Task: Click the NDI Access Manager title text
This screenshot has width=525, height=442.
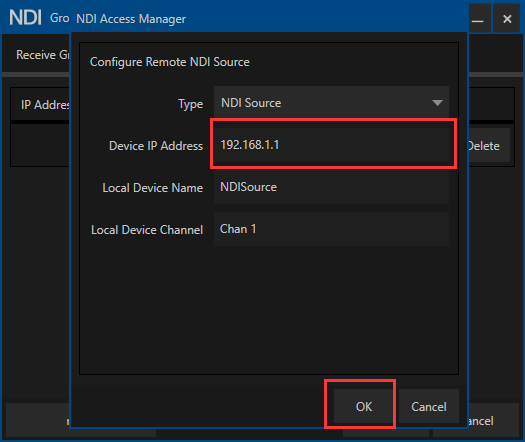Action: coord(131,19)
